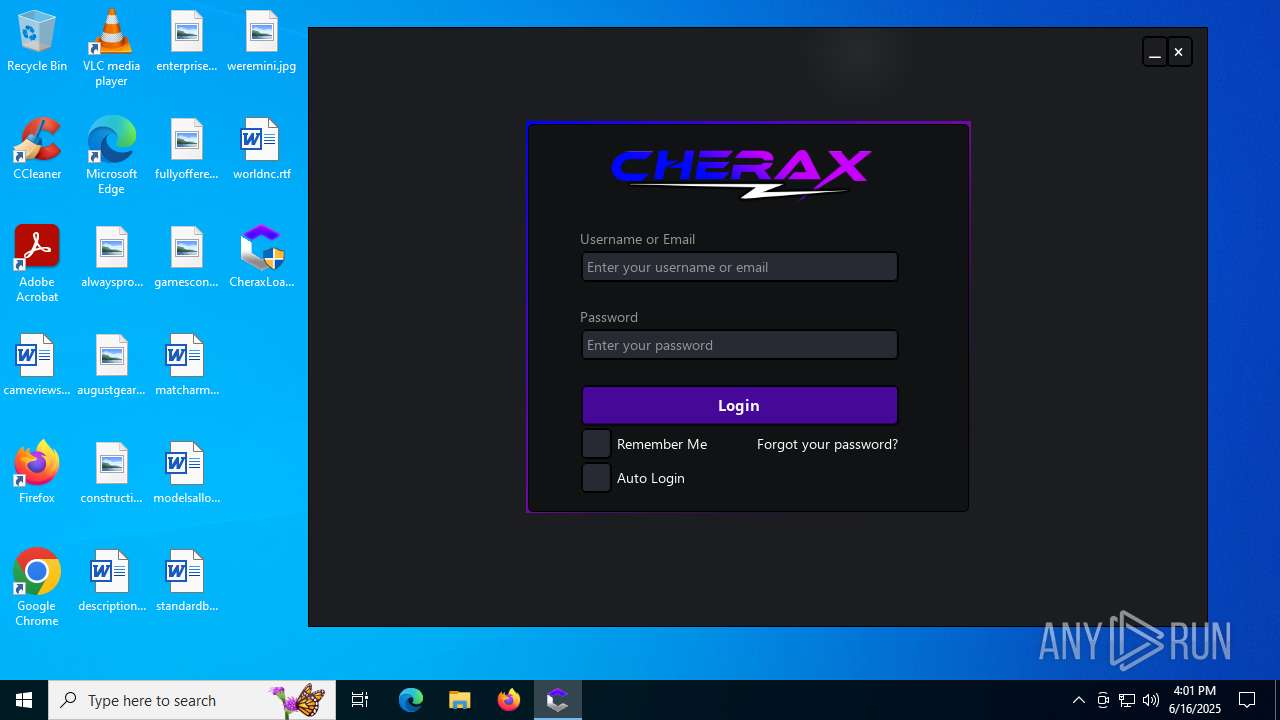Image resolution: width=1280 pixels, height=720 pixels.
Task: Open the notification center icon
Action: coord(1247,700)
